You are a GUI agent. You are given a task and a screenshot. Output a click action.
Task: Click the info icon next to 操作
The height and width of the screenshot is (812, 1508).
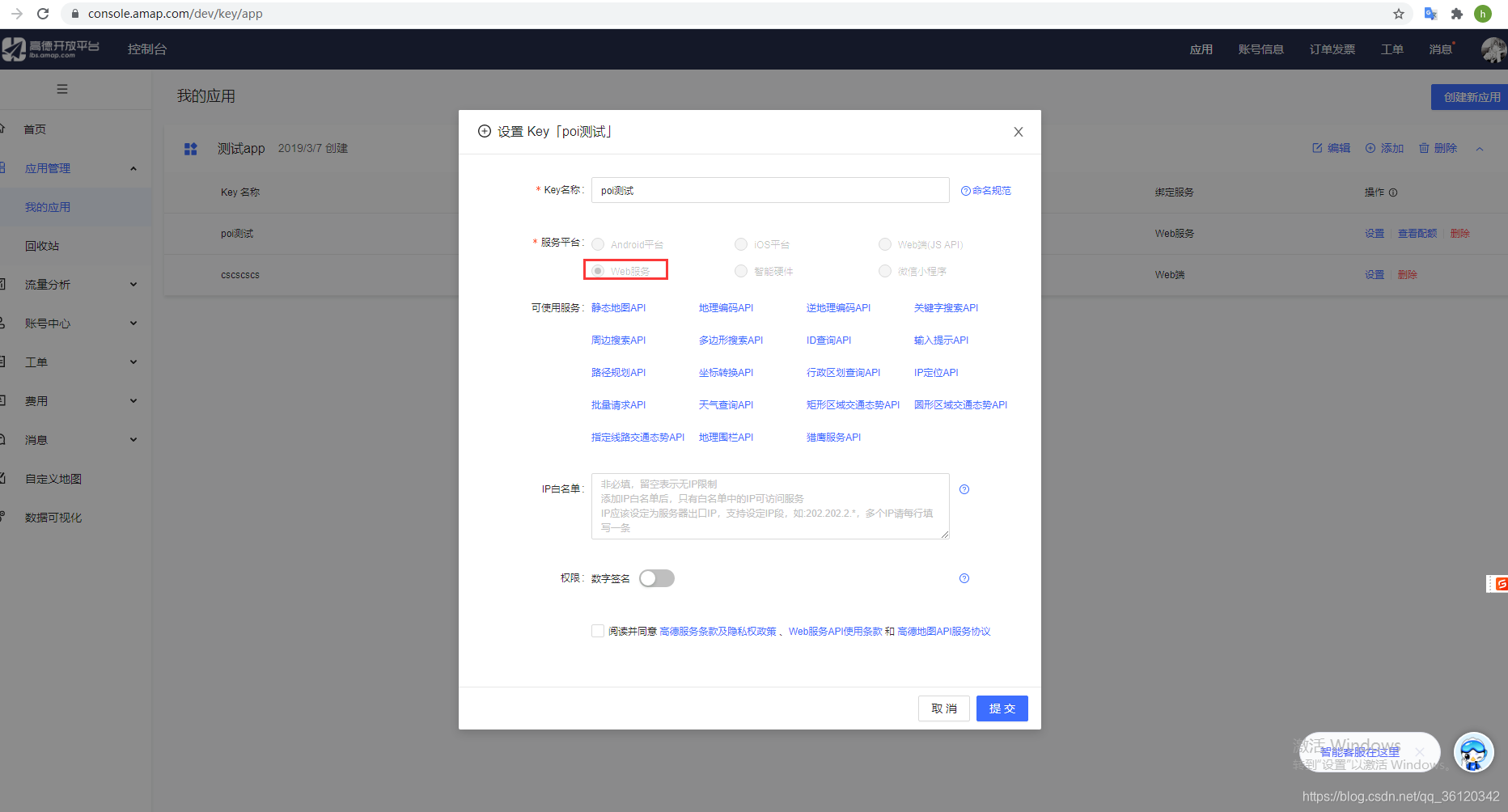1393,192
